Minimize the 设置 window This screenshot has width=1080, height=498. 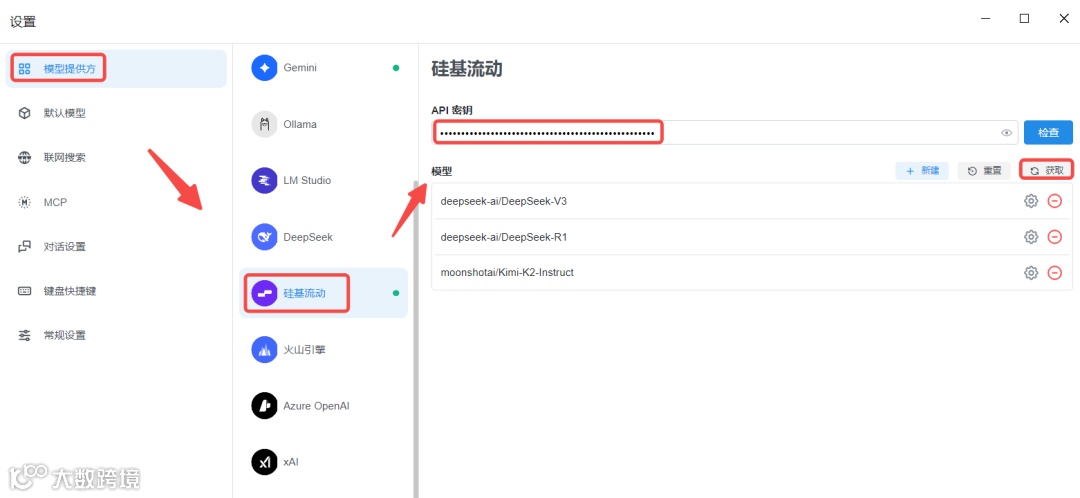click(x=985, y=19)
